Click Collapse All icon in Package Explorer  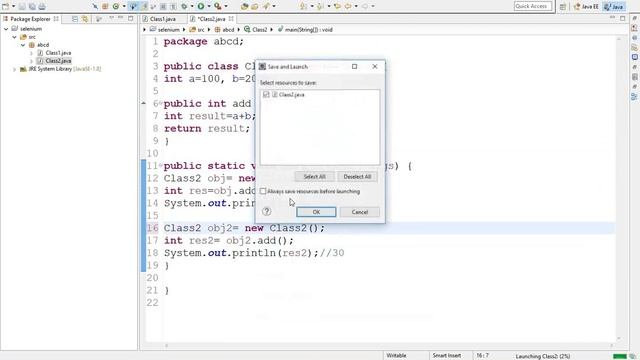click(x=75, y=19)
